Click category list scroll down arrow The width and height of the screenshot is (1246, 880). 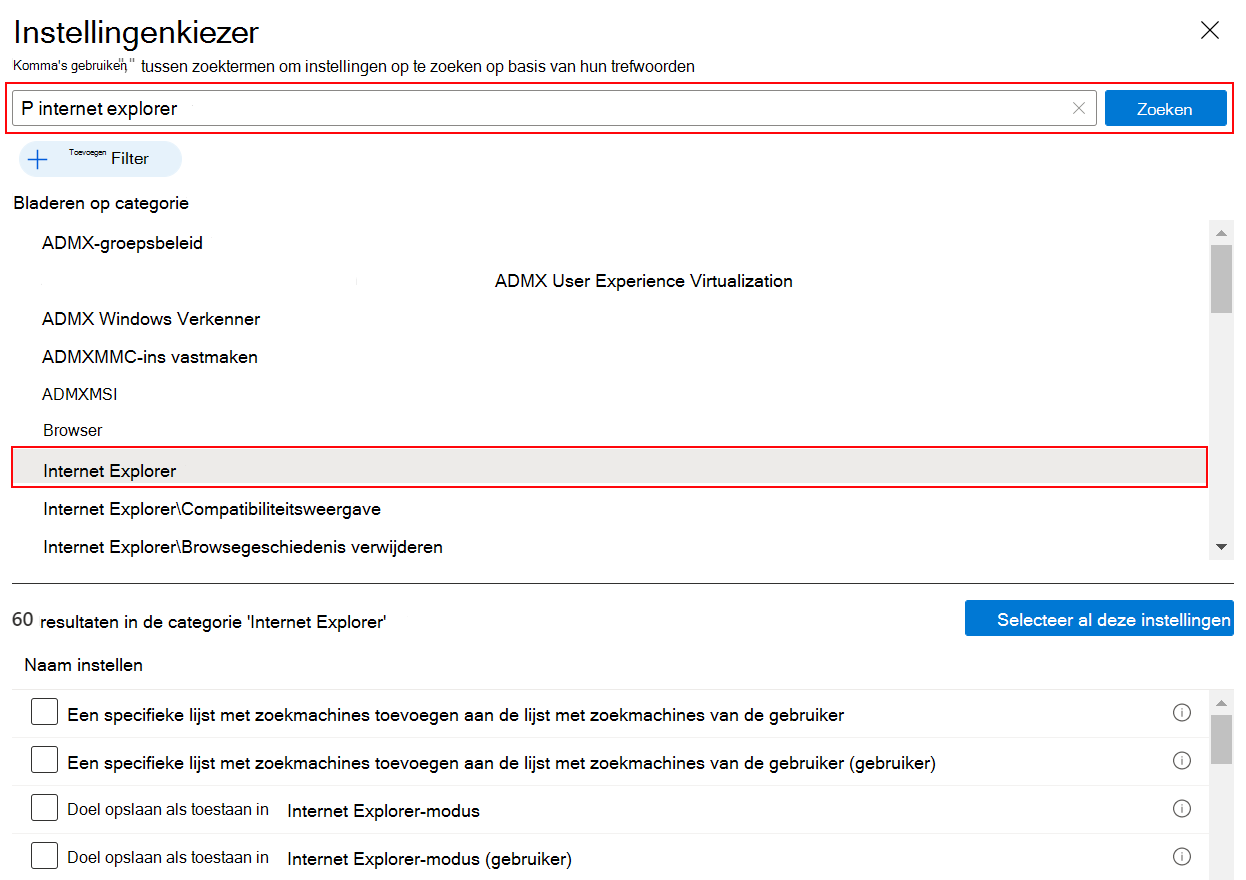[x=1221, y=547]
